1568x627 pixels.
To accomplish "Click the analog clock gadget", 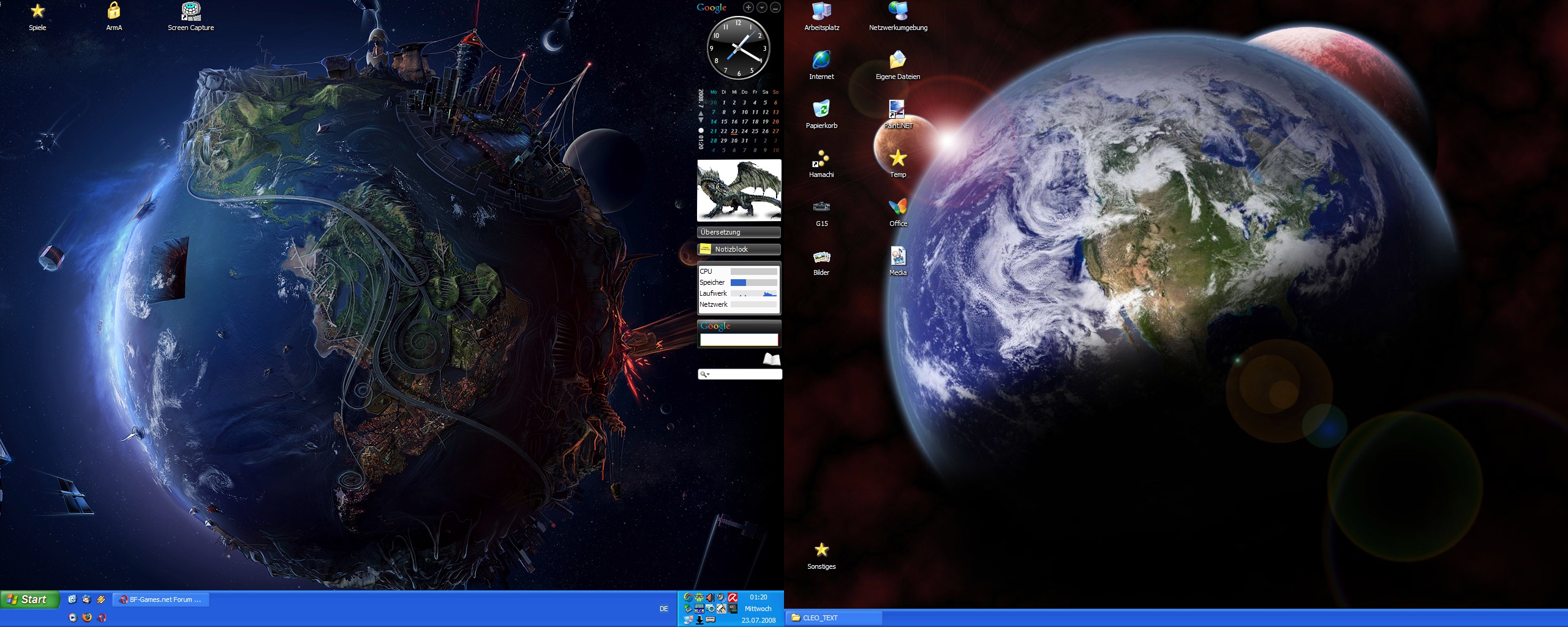I will coord(739,48).
